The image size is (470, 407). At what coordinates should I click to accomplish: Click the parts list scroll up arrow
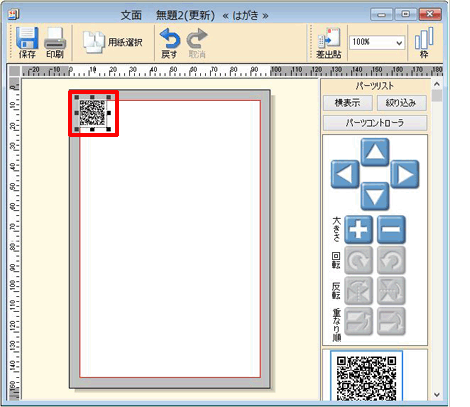coord(437,84)
